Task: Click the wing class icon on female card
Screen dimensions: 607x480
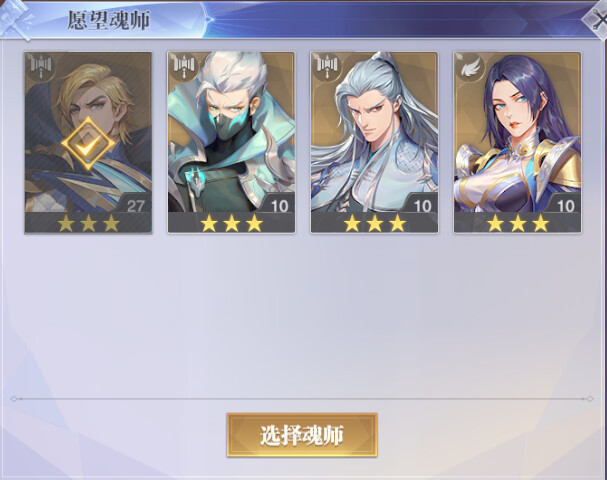Action: point(470,68)
